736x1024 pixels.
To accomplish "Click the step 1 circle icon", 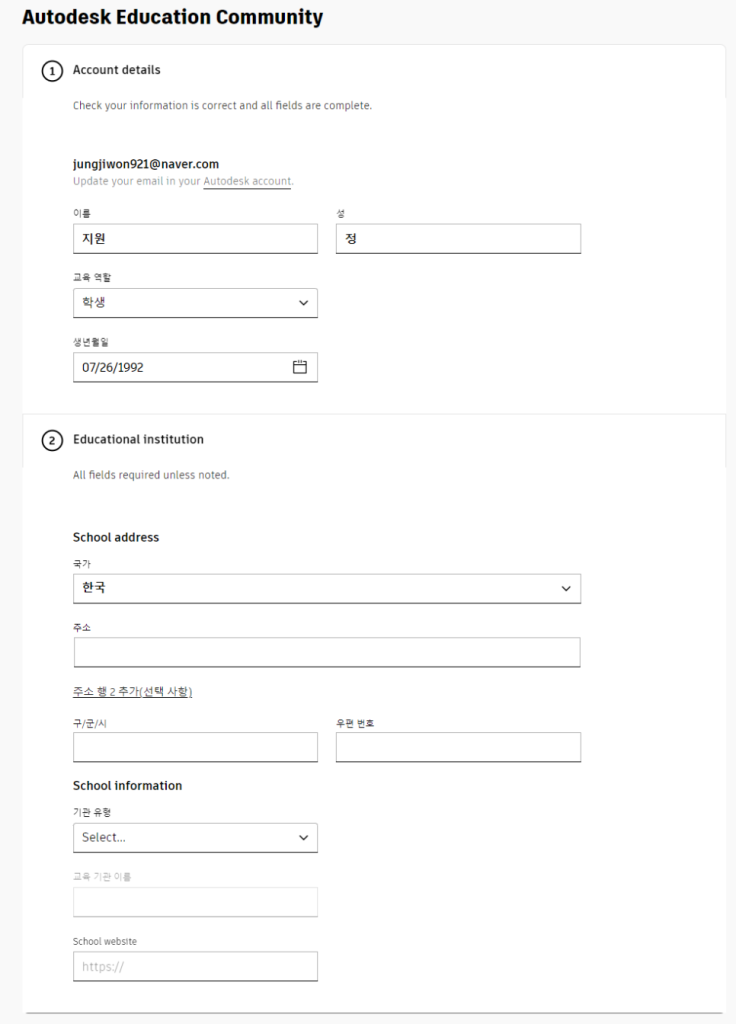I will point(52,71).
